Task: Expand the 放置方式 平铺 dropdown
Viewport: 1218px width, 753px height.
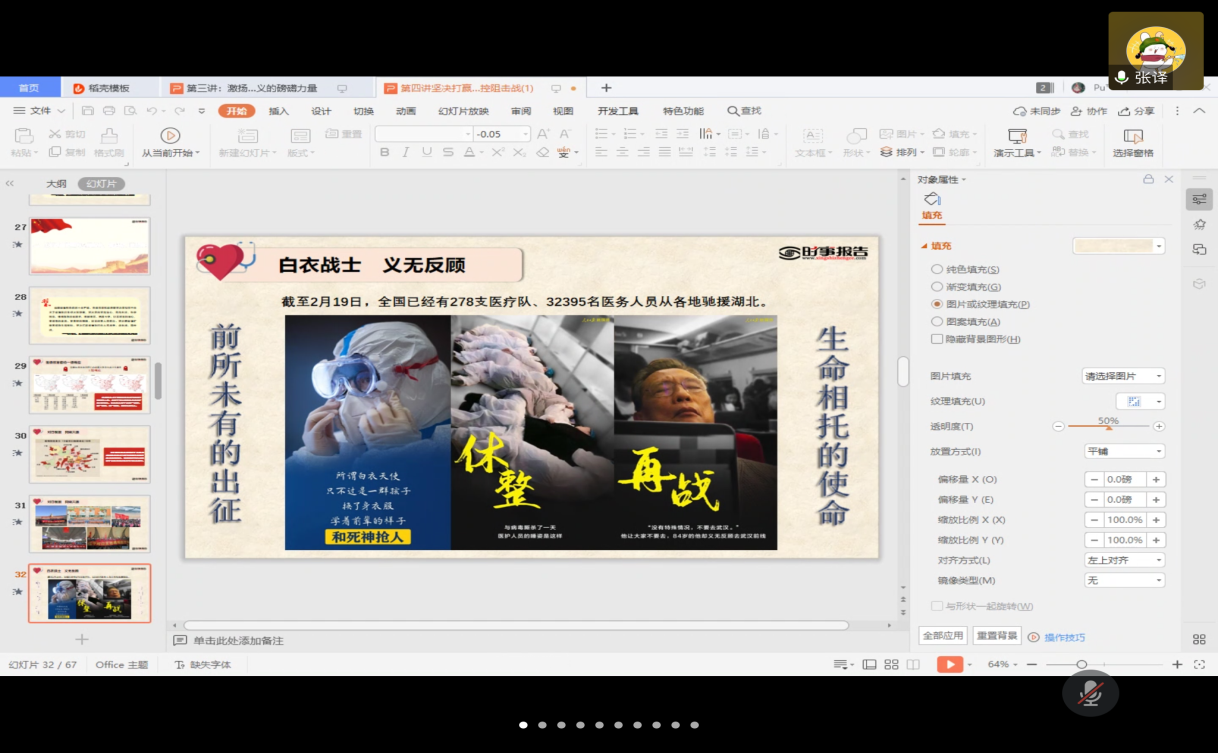Action: (1124, 451)
